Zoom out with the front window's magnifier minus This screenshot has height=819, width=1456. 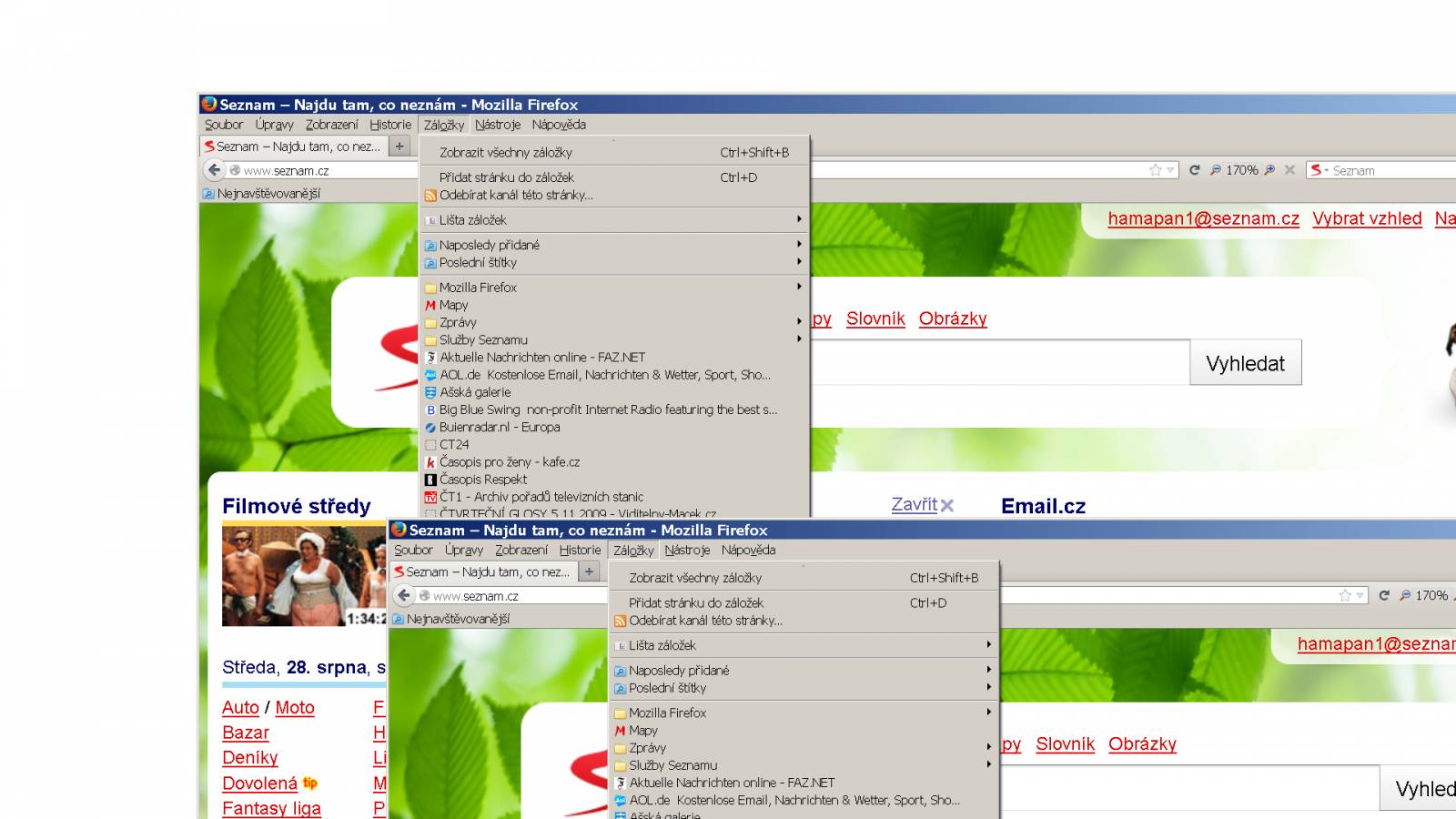pyautogui.click(x=1405, y=595)
